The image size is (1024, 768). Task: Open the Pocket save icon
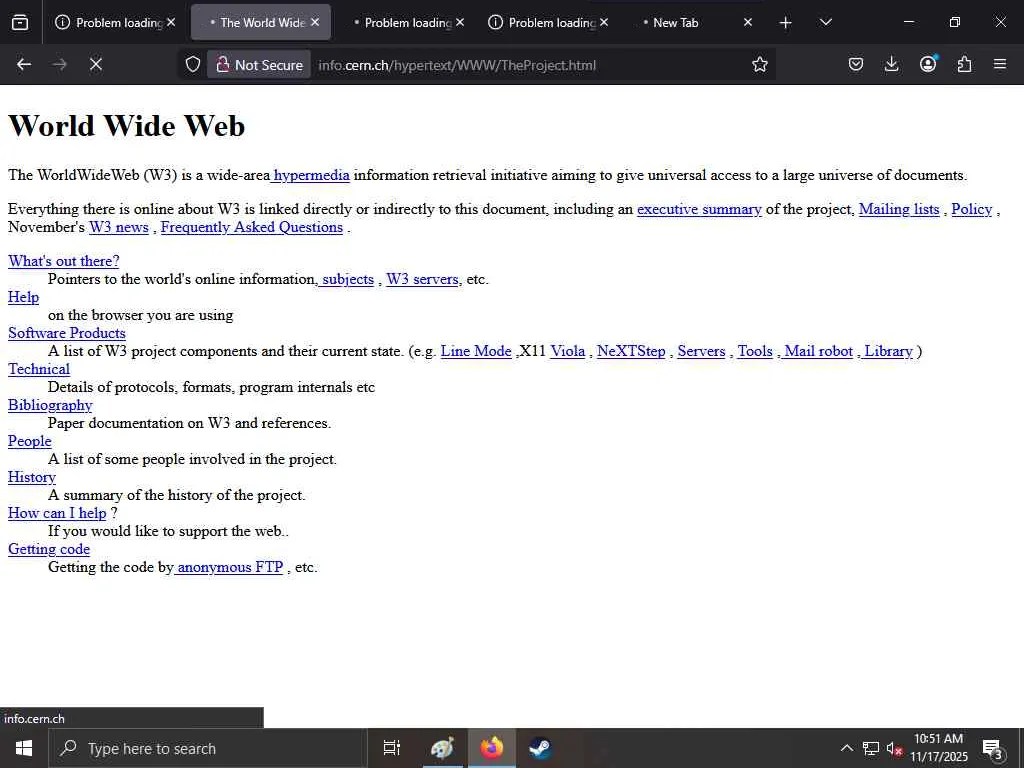pyautogui.click(x=856, y=64)
